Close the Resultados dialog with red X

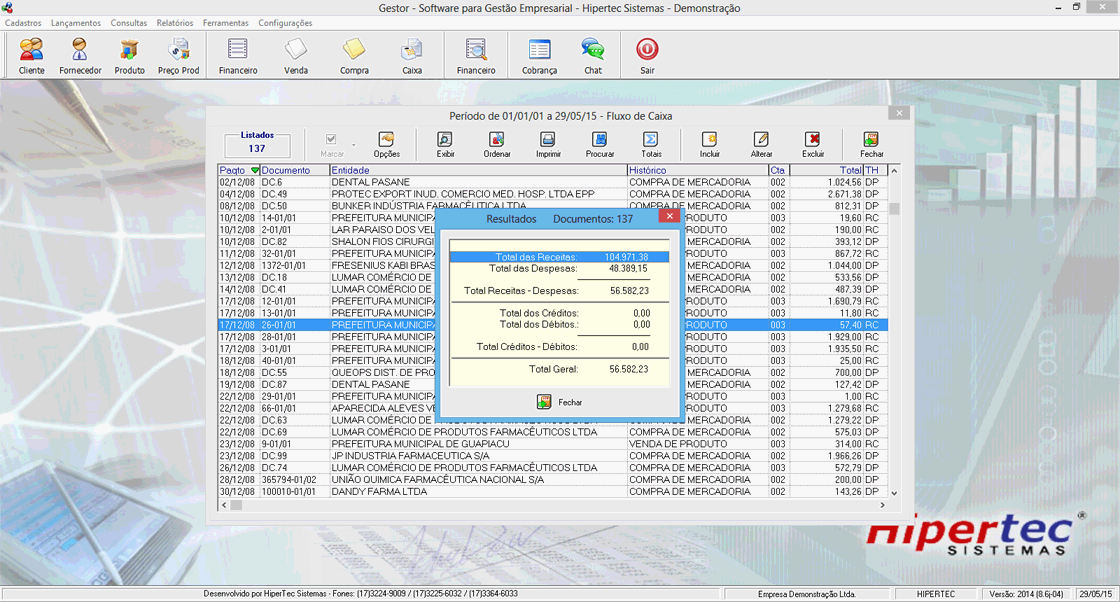tap(669, 216)
